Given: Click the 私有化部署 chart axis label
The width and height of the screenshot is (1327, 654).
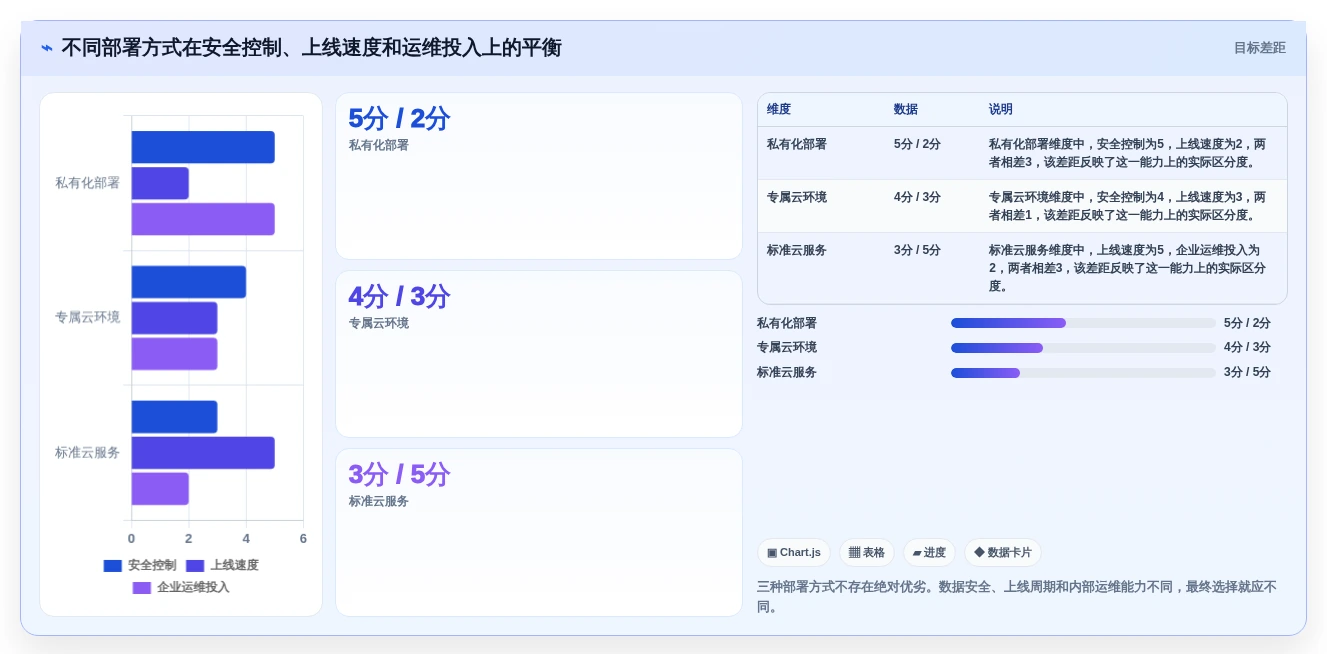Looking at the screenshot, I should (x=88, y=183).
